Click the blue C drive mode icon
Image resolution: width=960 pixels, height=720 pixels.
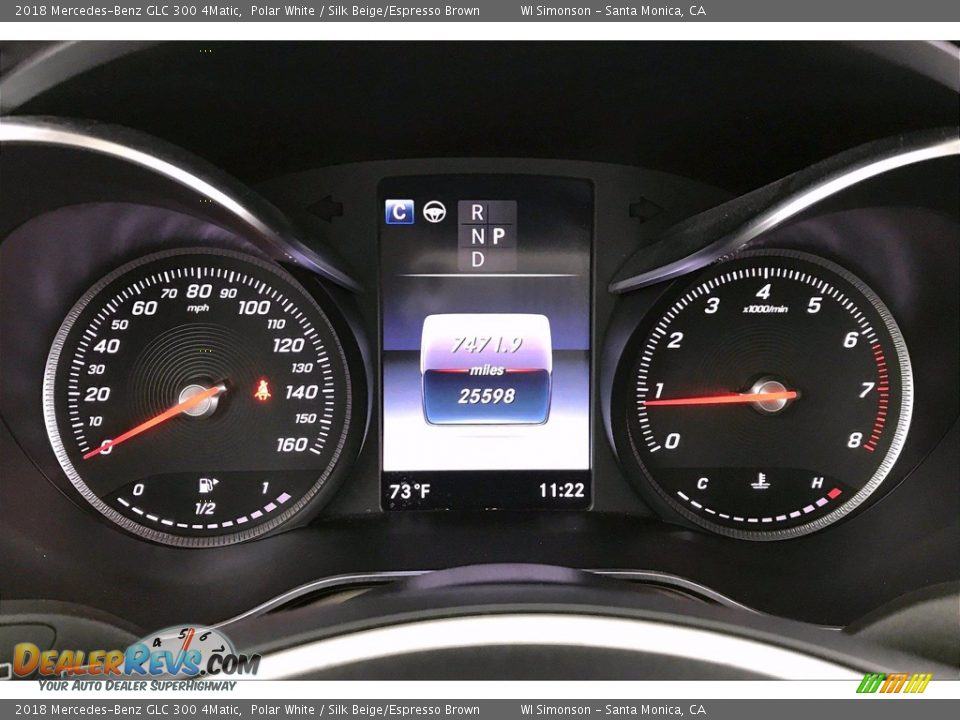point(399,212)
